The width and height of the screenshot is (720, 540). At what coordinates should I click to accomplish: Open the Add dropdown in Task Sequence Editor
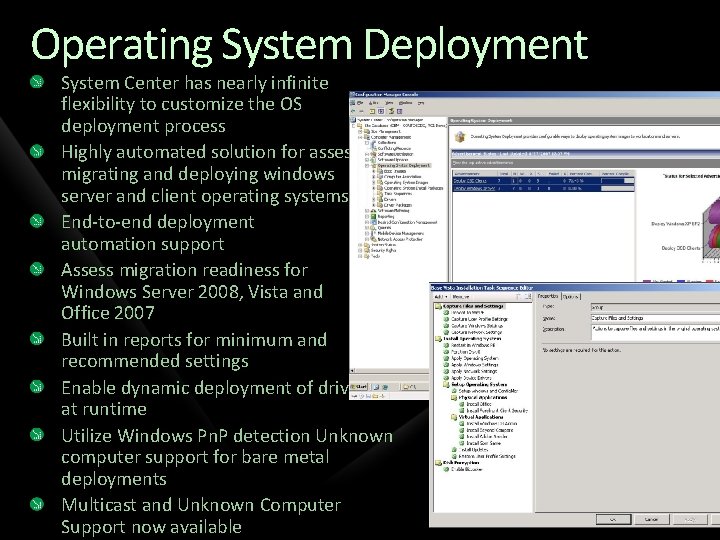[x=440, y=297]
